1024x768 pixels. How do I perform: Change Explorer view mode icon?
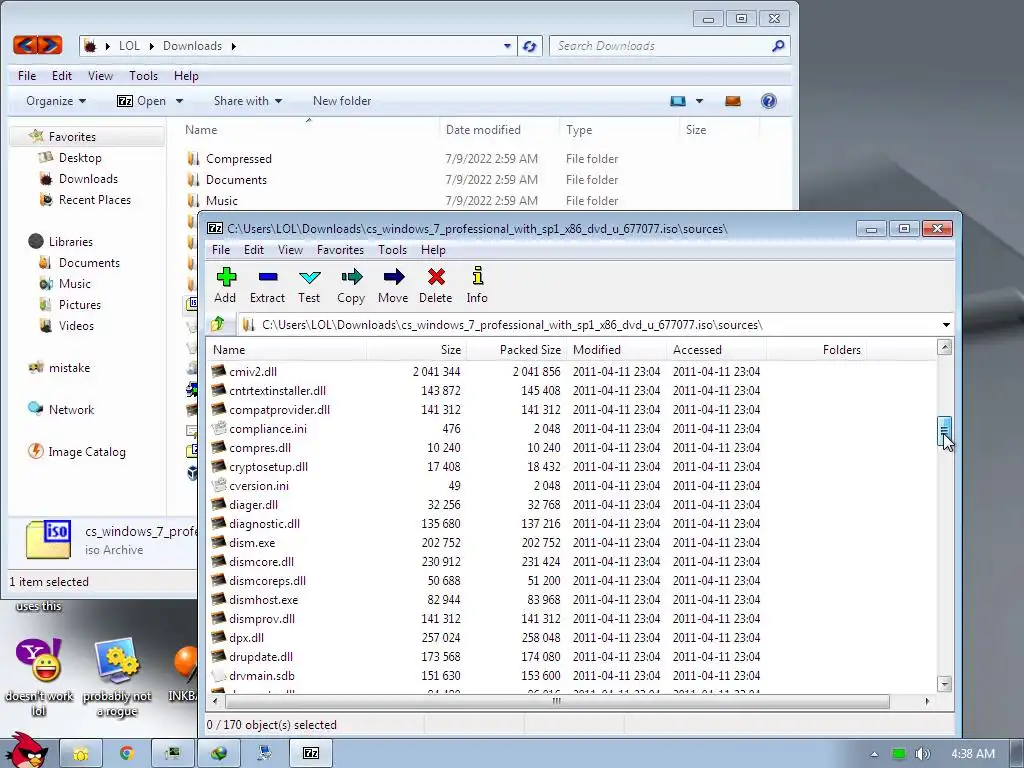coord(678,101)
